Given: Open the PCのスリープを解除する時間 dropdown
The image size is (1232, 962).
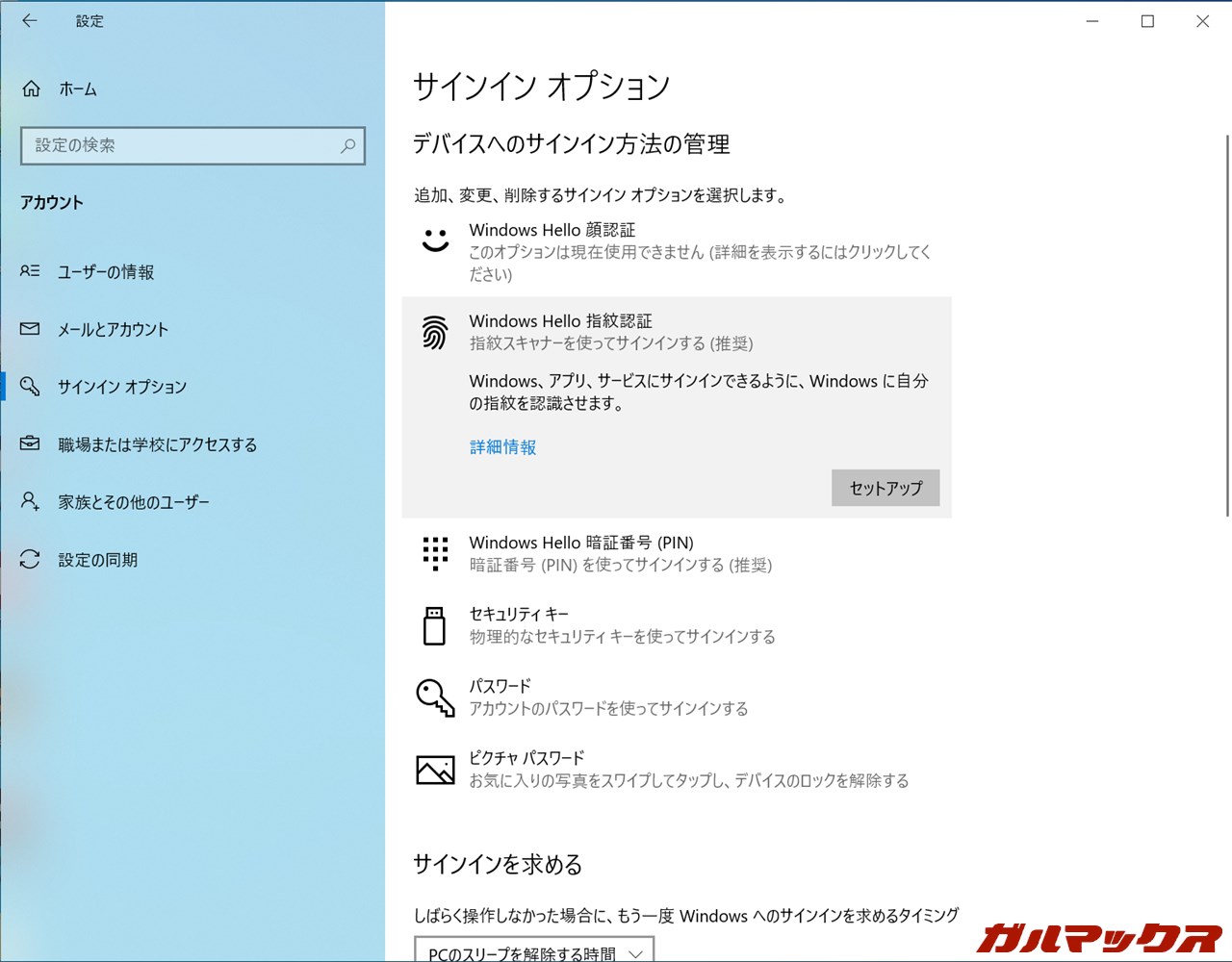Looking at the screenshot, I should (x=534, y=950).
